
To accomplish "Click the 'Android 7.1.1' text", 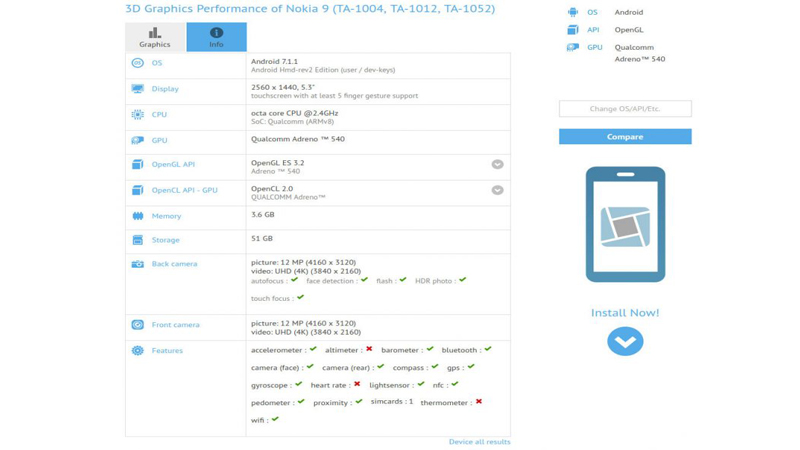I will [274, 61].
